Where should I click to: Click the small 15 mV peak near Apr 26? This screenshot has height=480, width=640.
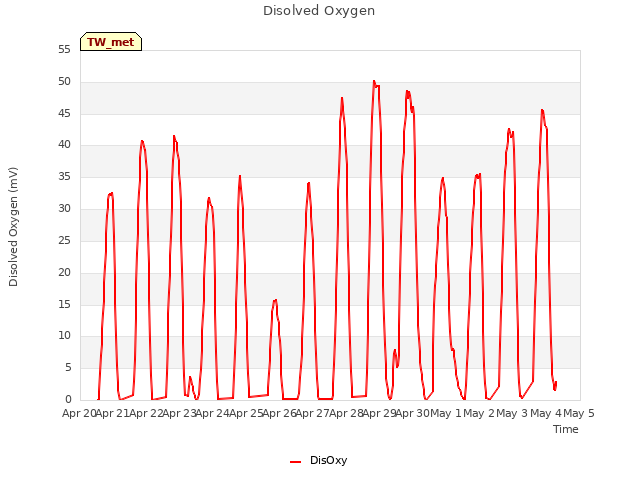click(x=276, y=301)
